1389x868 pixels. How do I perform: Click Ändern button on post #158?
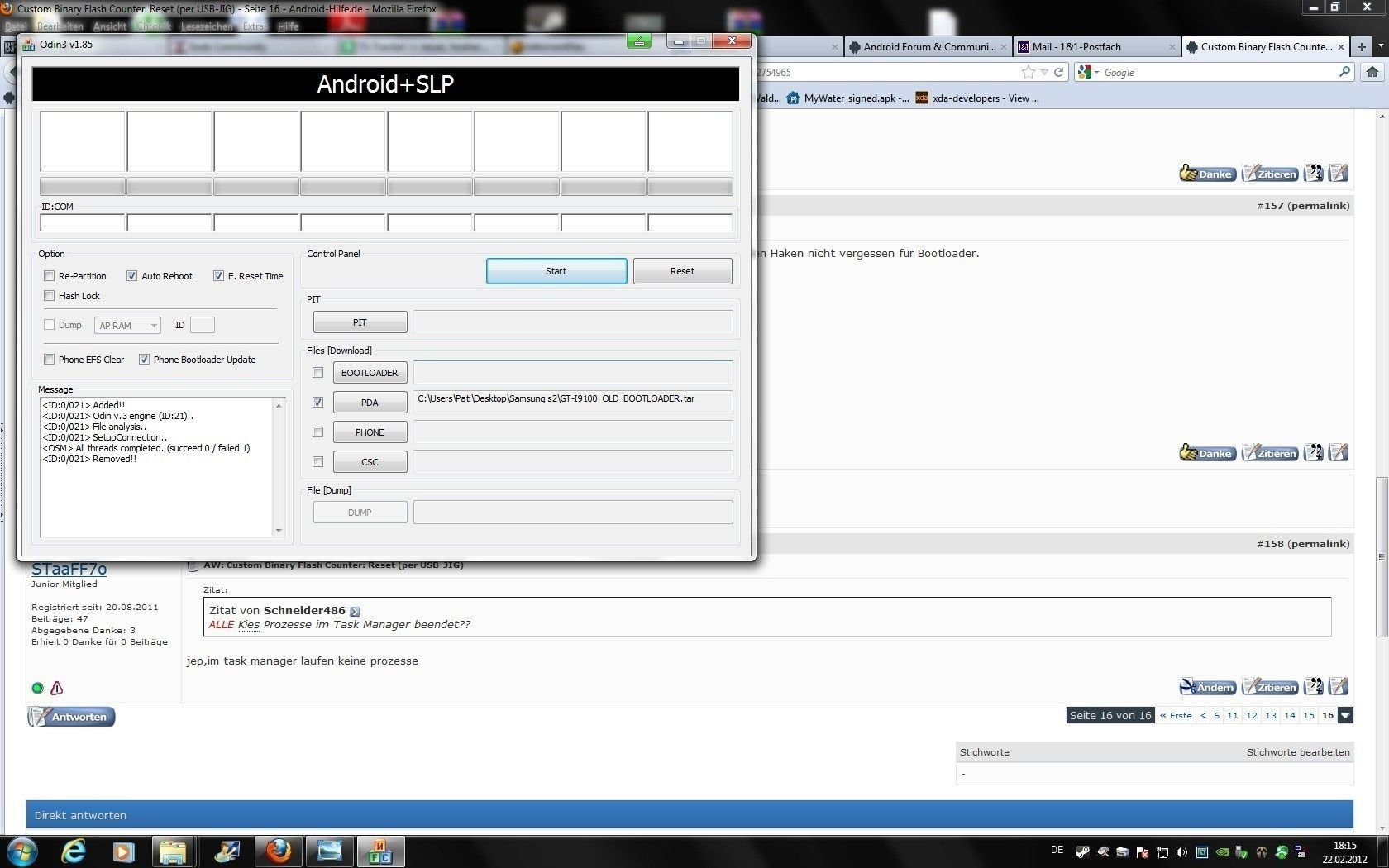point(1207,687)
